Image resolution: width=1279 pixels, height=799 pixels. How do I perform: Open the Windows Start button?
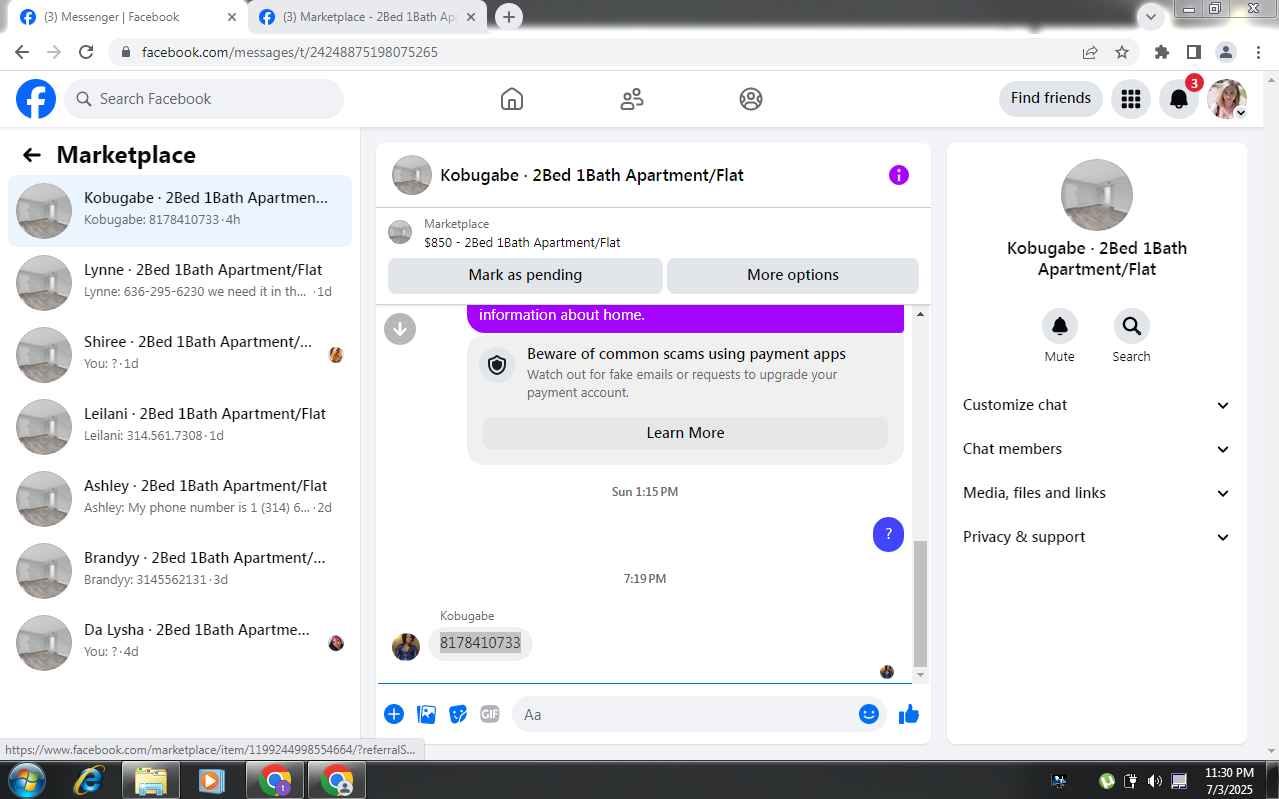(25, 781)
